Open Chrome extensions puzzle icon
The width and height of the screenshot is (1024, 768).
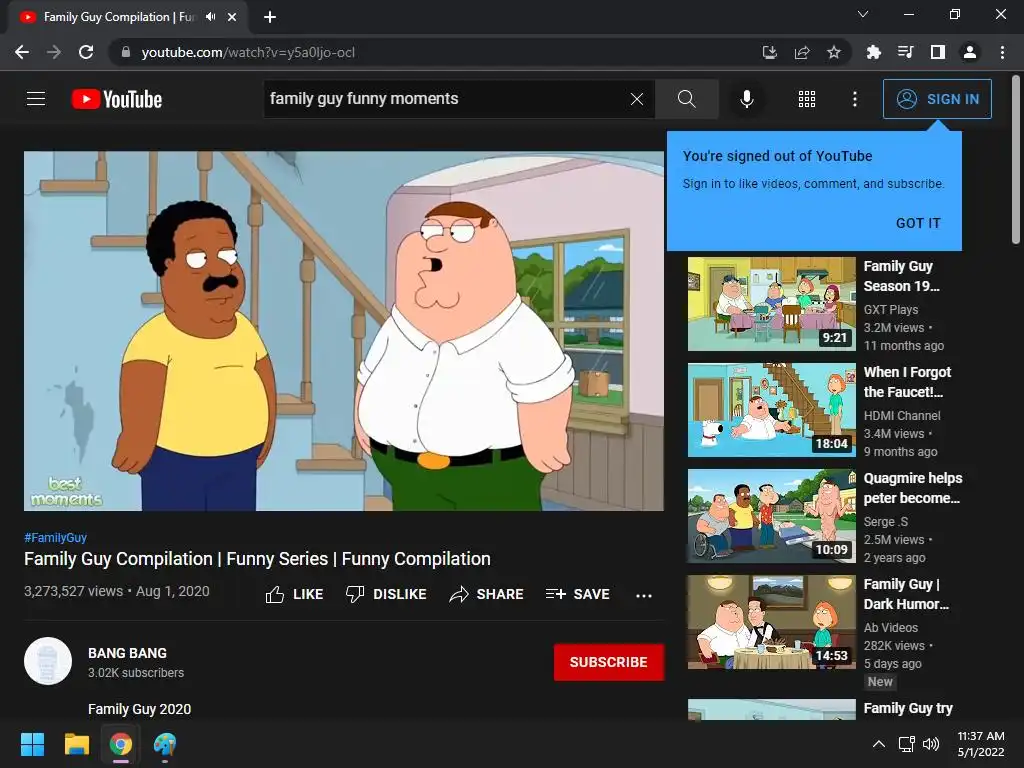click(x=873, y=52)
